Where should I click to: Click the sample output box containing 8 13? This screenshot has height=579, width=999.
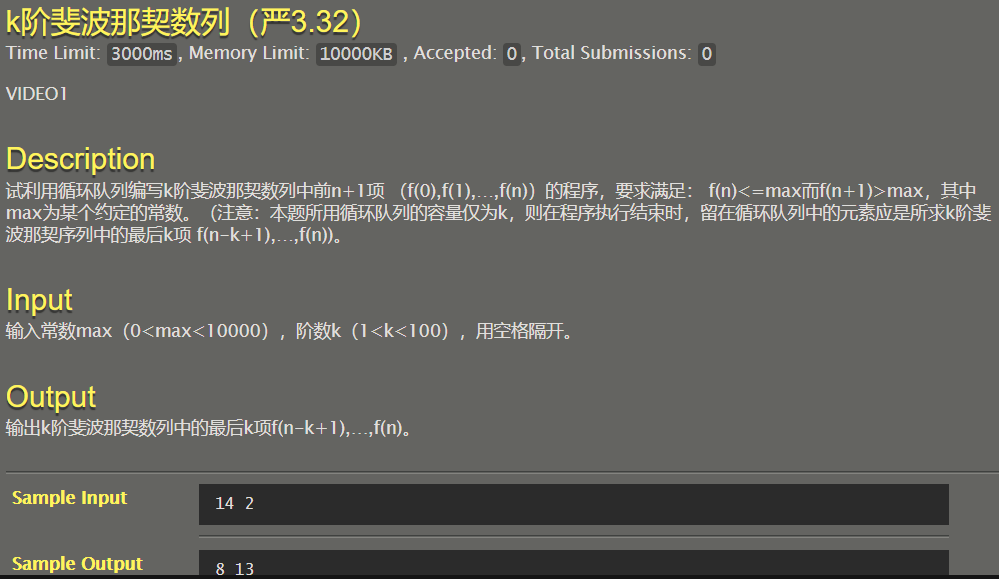pos(573,563)
